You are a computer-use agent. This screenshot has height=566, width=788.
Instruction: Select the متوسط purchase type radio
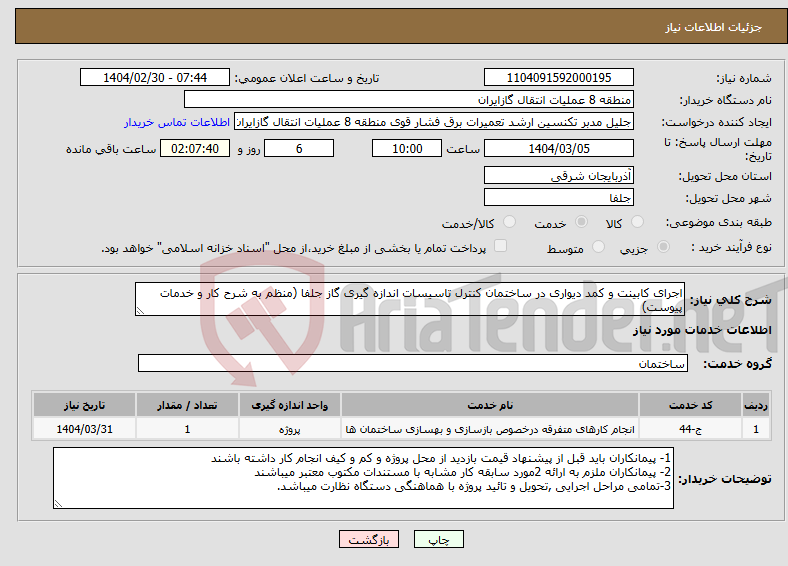coord(599,247)
